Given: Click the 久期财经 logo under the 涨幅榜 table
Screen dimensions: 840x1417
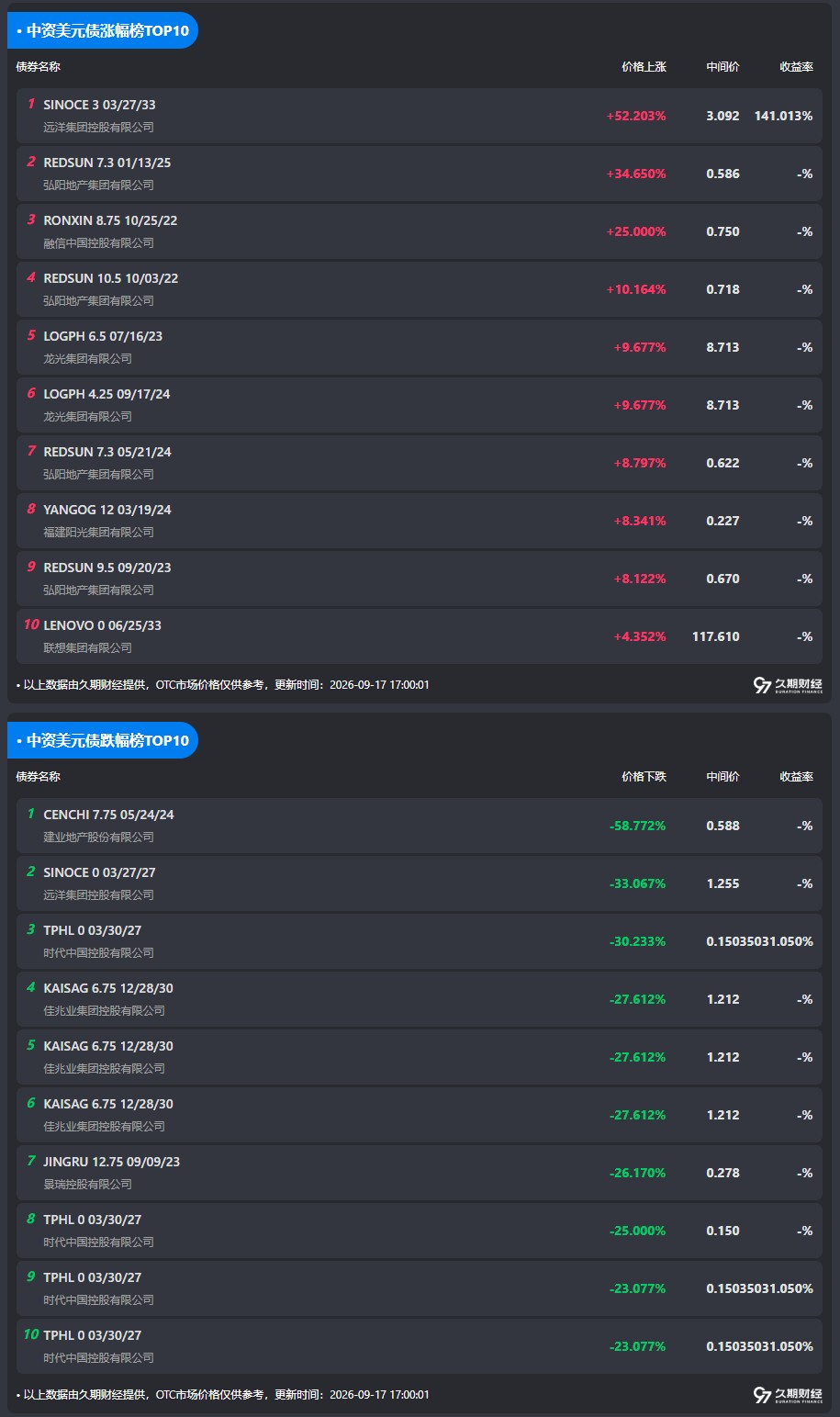Looking at the screenshot, I should [788, 685].
